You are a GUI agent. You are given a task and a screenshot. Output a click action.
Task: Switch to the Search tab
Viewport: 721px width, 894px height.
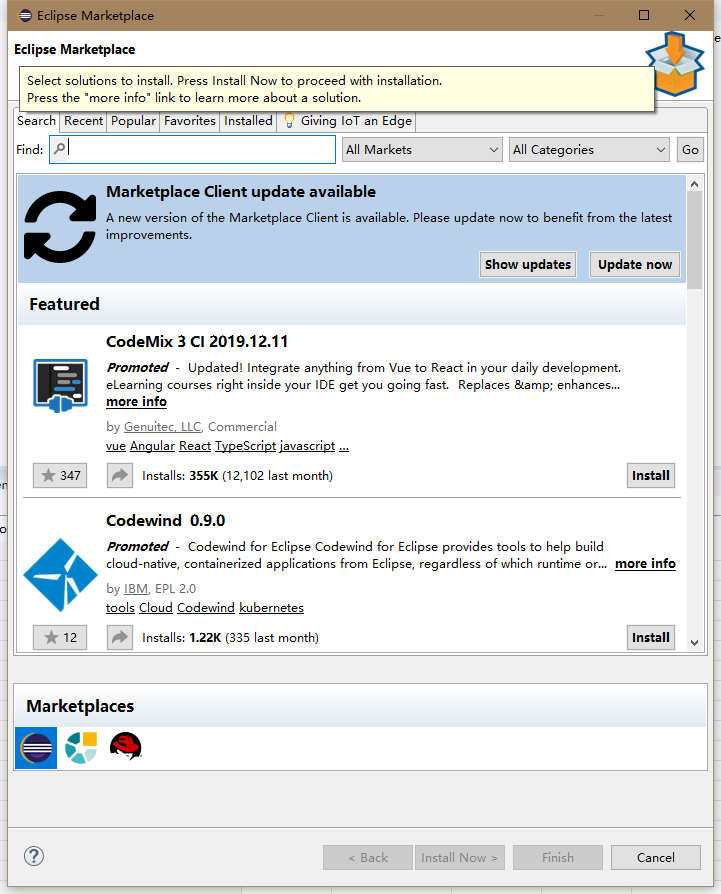tap(36, 121)
